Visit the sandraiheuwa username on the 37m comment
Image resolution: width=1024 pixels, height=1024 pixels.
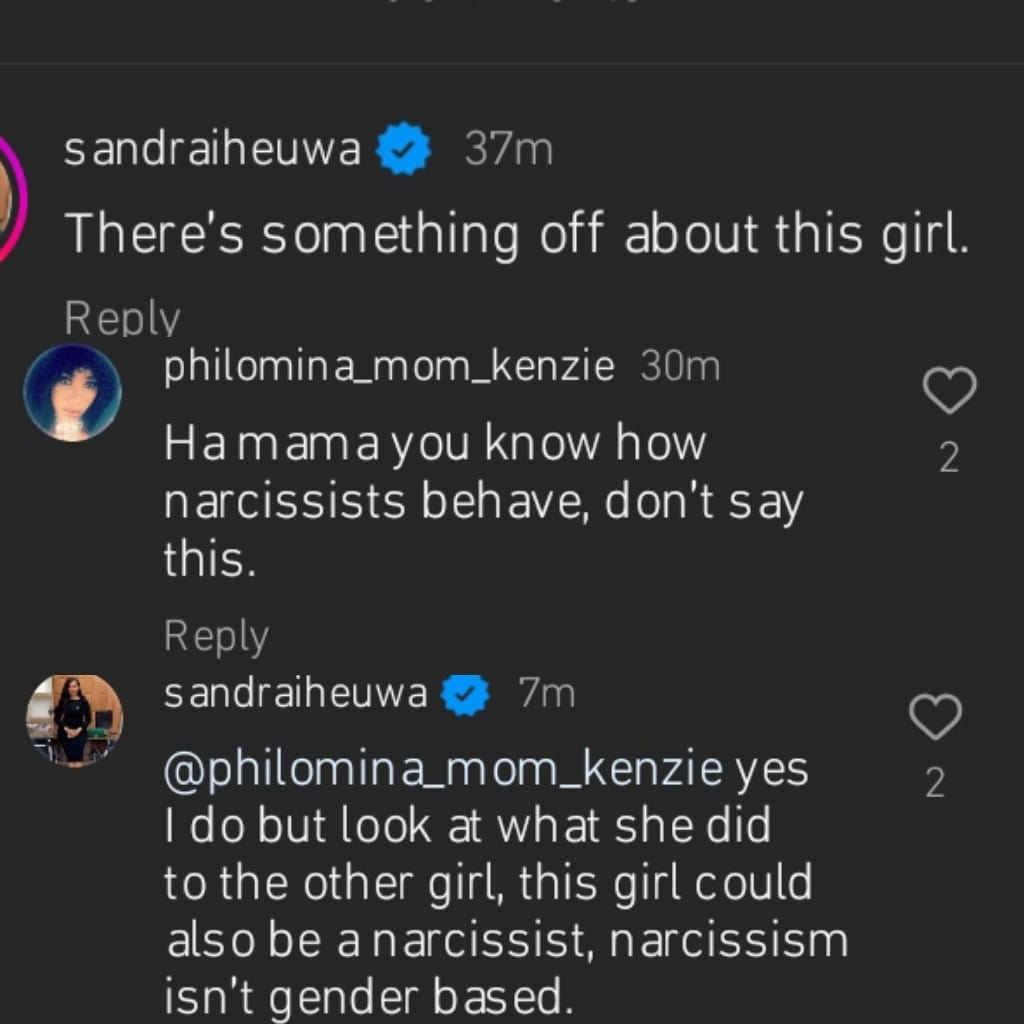[x=212, y=150]
